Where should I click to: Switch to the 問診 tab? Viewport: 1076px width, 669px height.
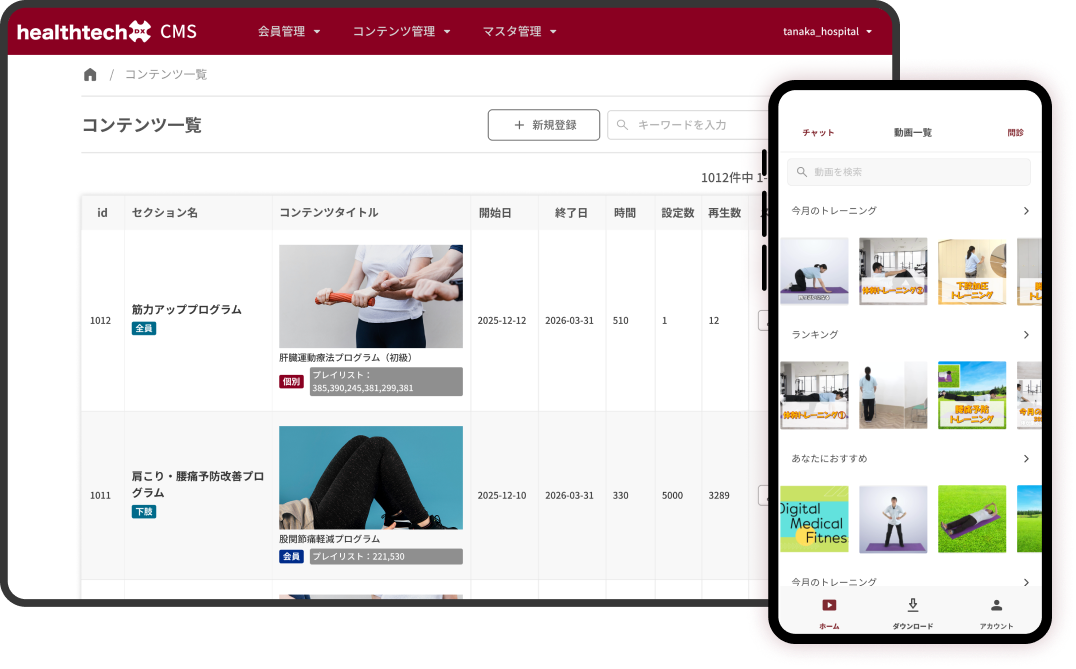(1015, 132)
